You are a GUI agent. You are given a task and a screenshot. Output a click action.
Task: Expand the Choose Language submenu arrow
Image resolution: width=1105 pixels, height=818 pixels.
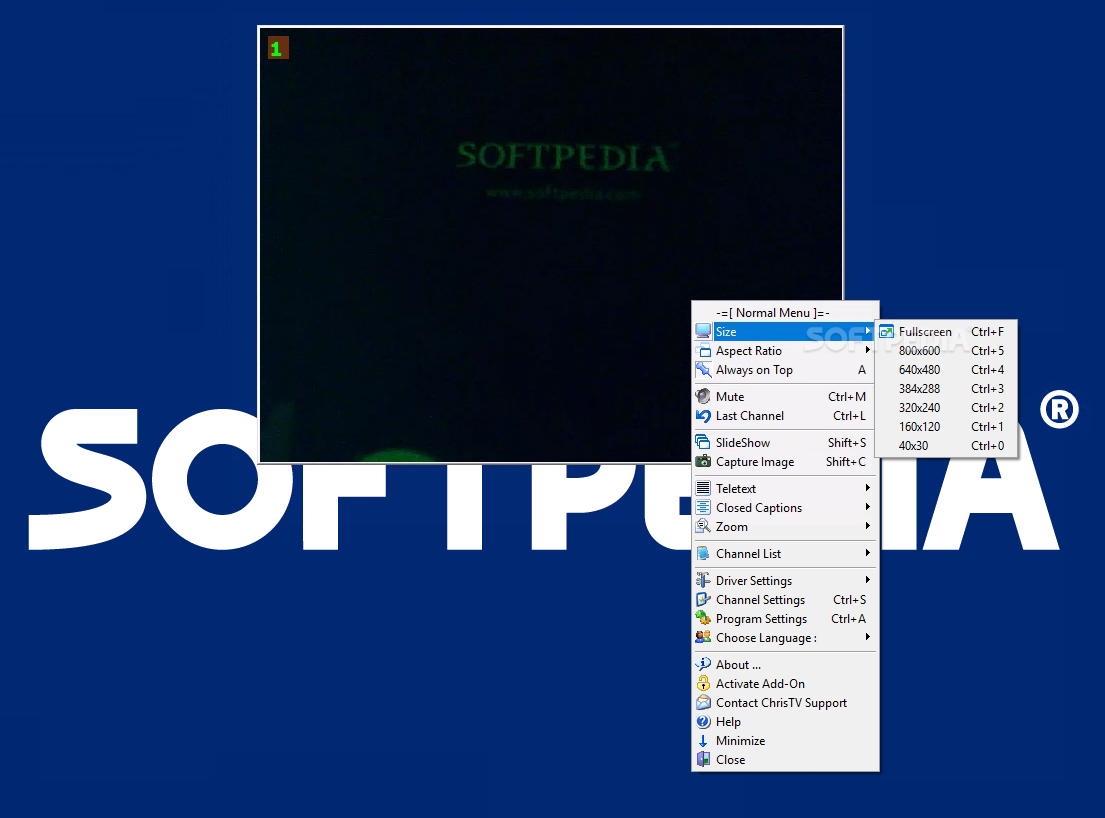[868, 637]
